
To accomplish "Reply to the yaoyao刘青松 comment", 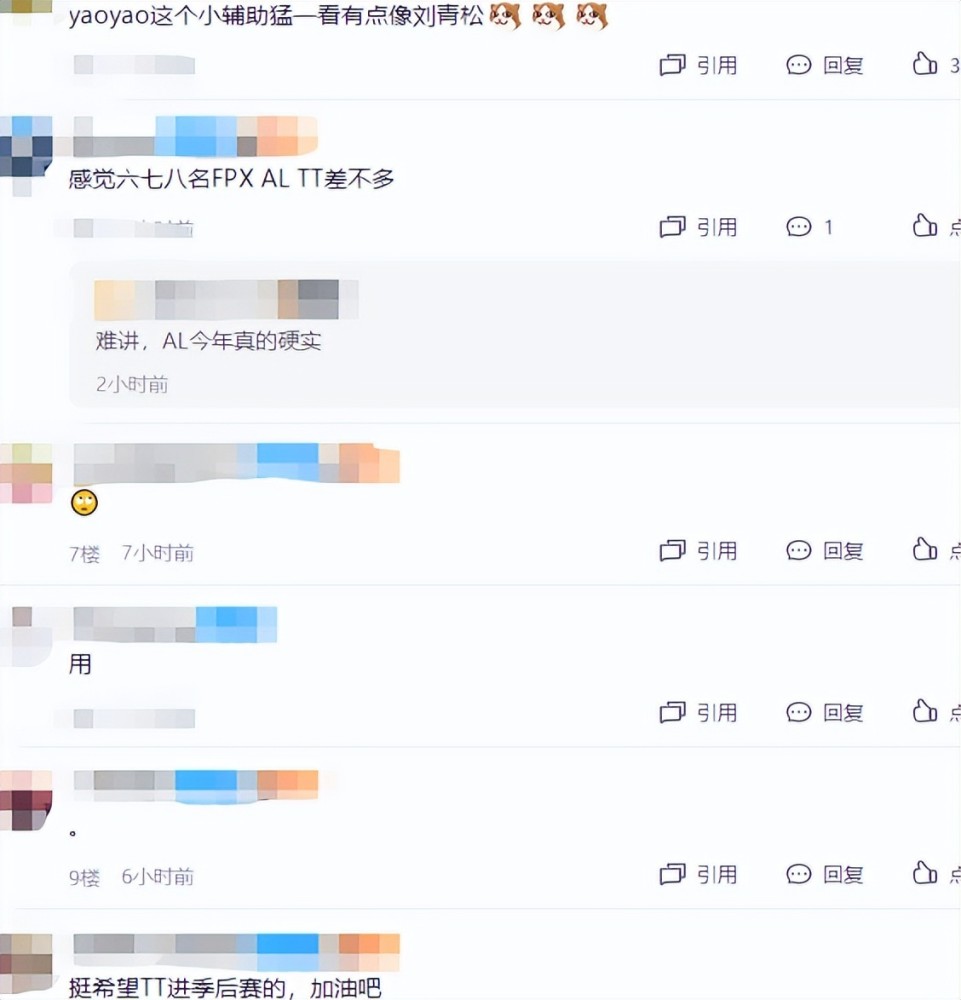I will tap(825, 65).
